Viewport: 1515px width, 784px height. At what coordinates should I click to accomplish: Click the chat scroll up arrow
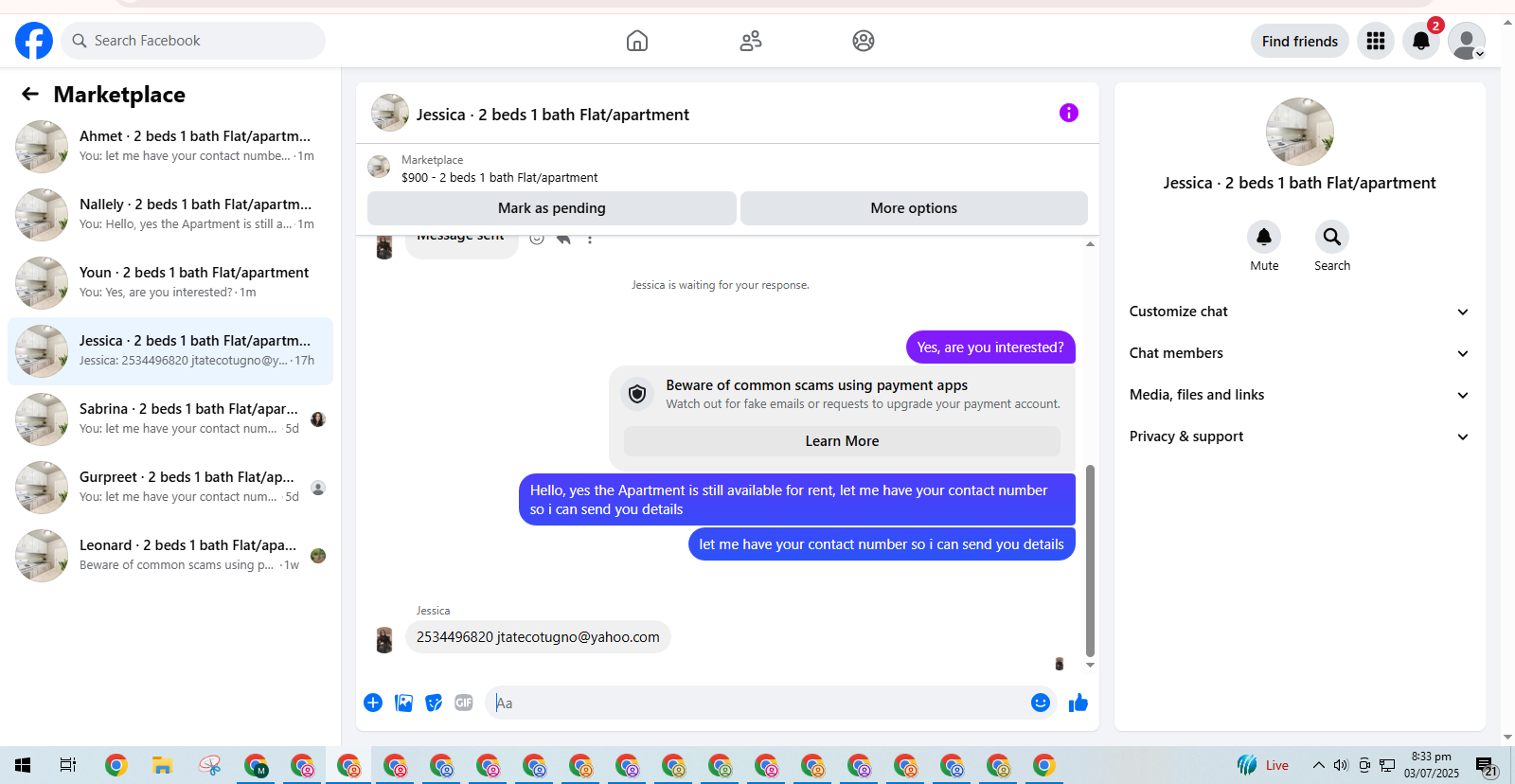point(1090,244)
